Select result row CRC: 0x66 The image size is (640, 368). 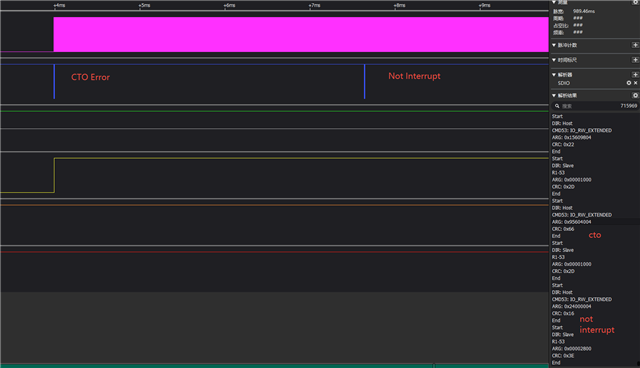pyautogui.click(x=563, y=229)
